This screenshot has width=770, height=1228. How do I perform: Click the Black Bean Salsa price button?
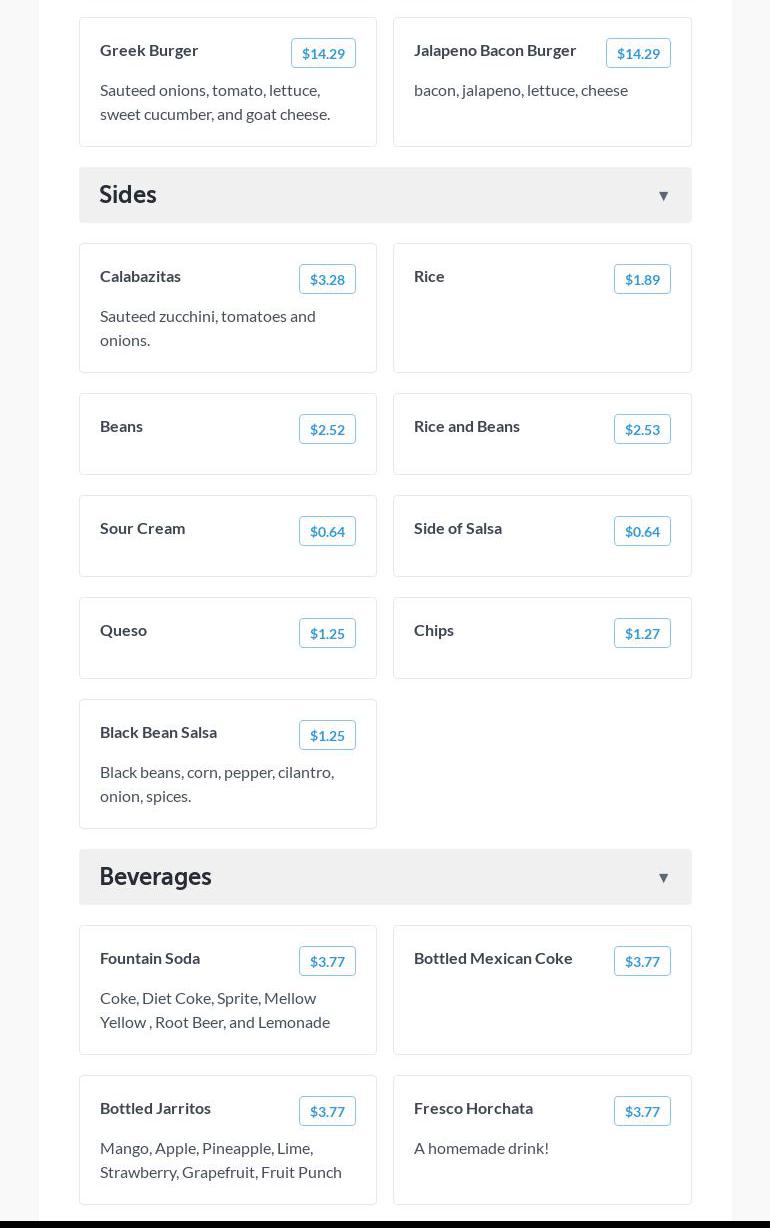[x=327, y=736]
